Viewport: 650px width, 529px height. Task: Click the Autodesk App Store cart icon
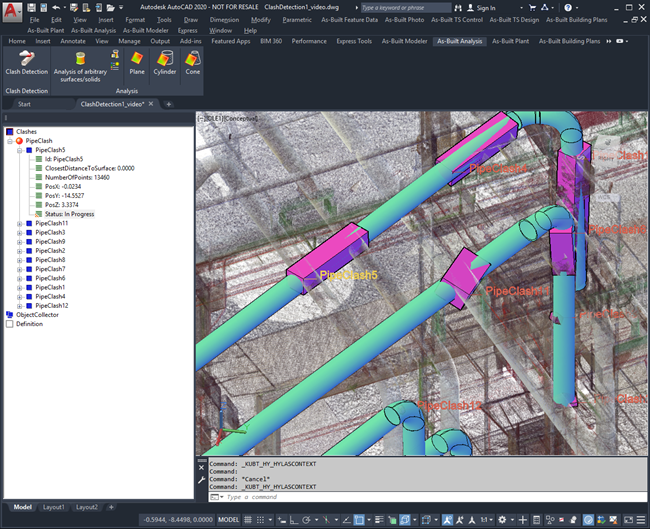[532, 7]
